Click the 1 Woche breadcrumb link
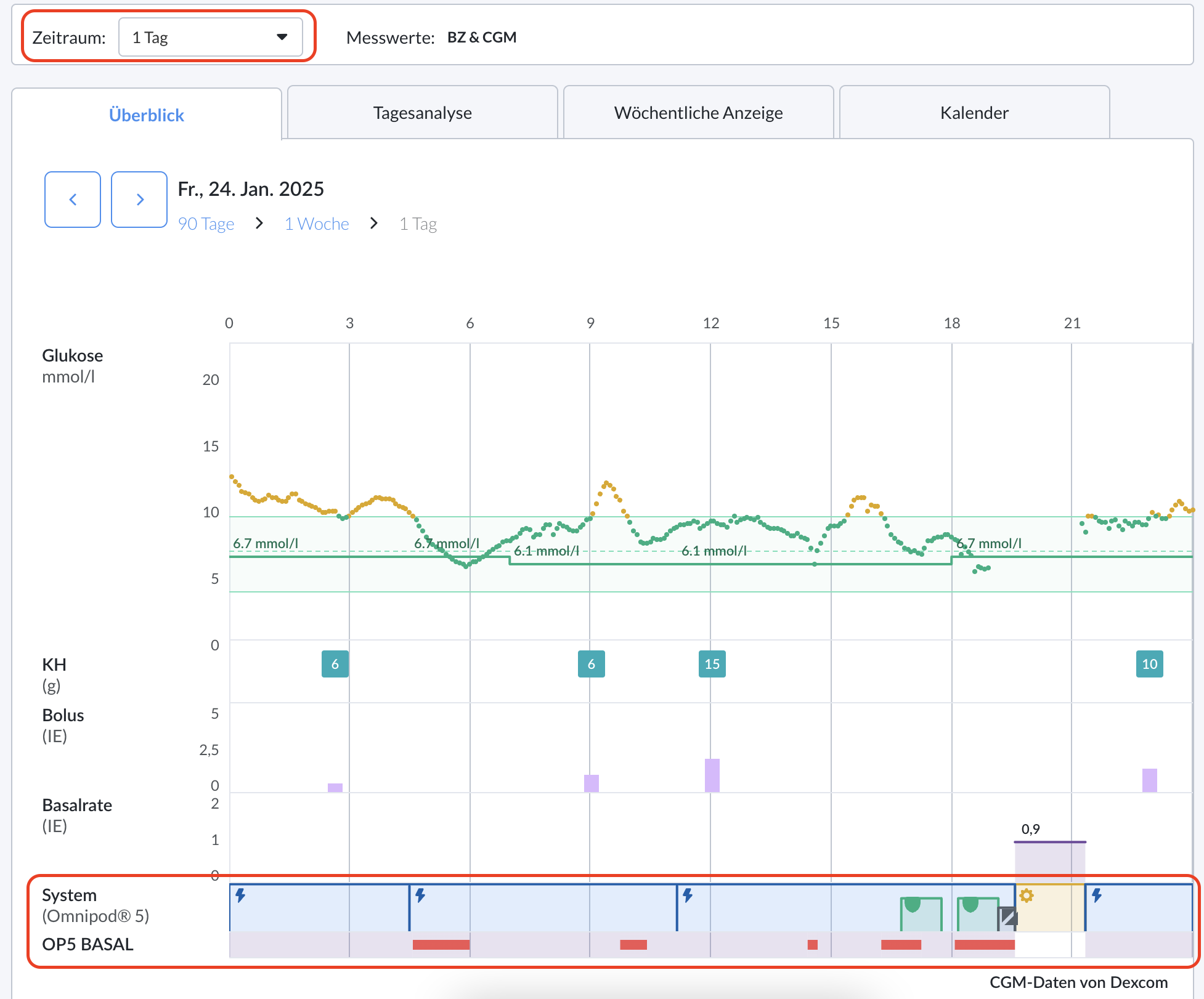Image resolution: width=1204 pixels, height=999 pixels. click(x=317, y=224)
